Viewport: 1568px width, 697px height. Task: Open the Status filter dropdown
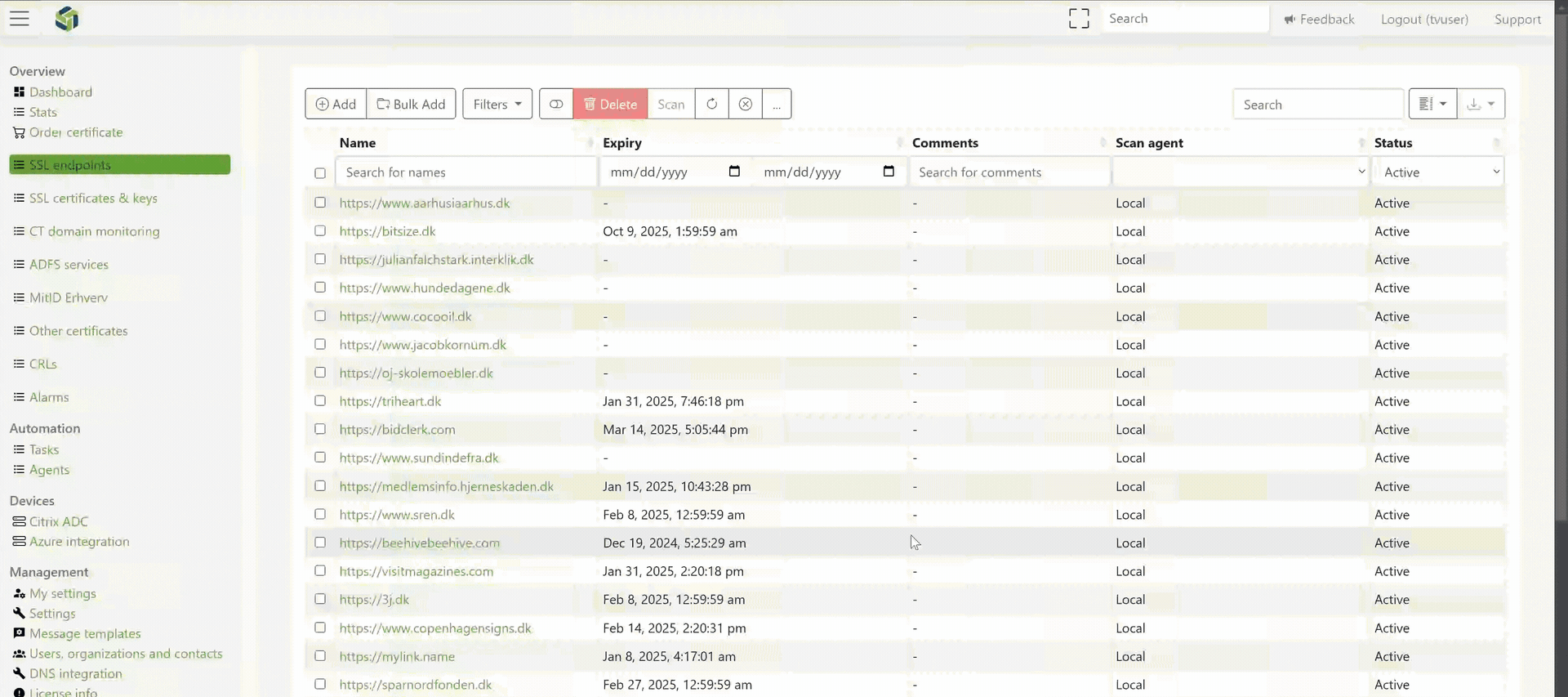(1439, 172)
